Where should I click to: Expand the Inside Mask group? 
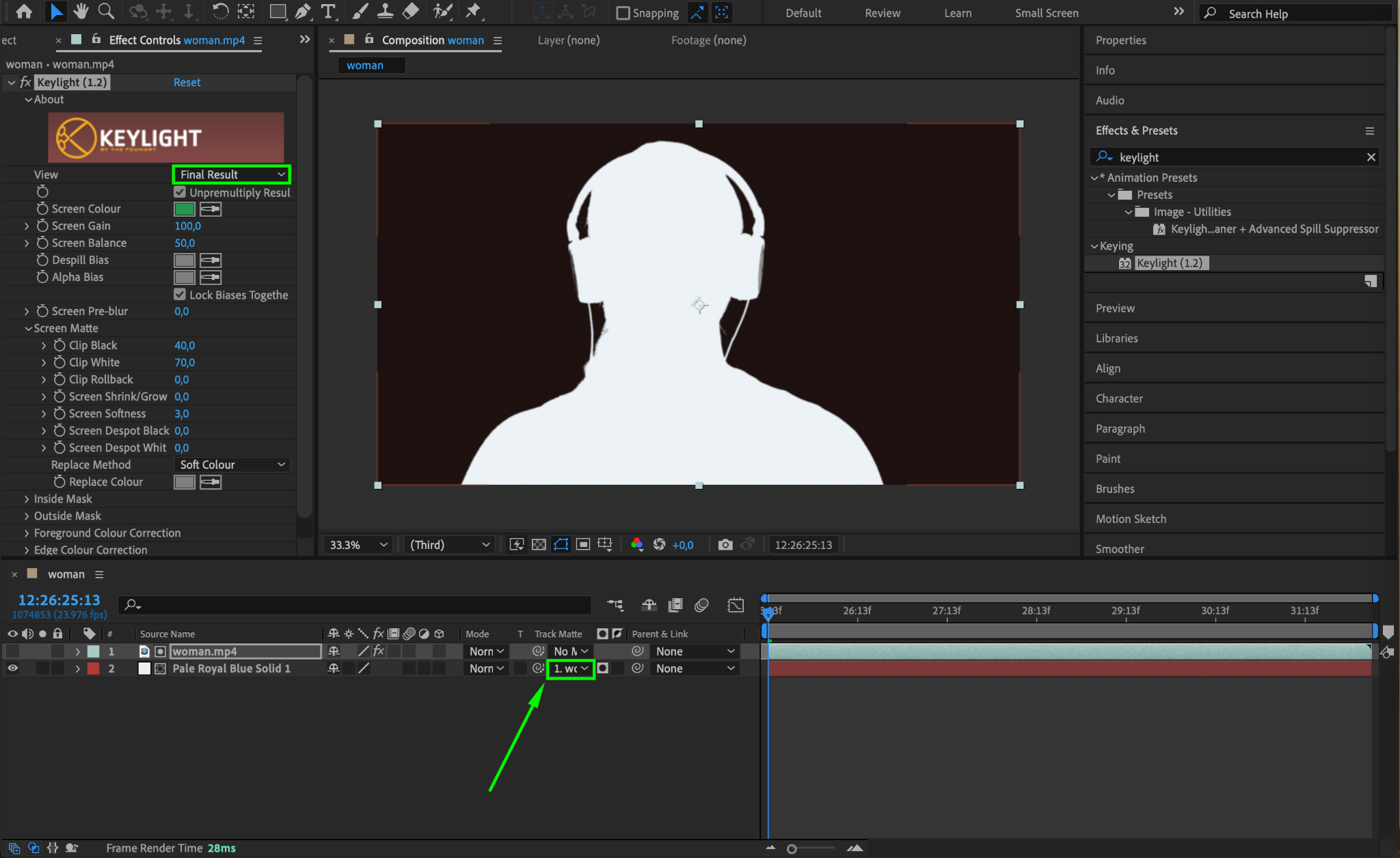click(27, 499)
